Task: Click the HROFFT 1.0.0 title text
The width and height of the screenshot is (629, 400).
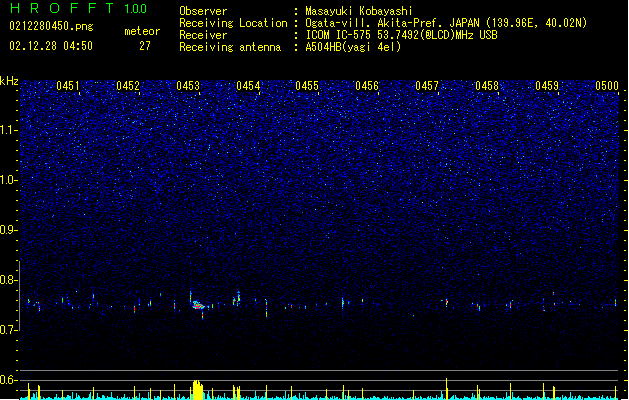Action: pos(79,8)
